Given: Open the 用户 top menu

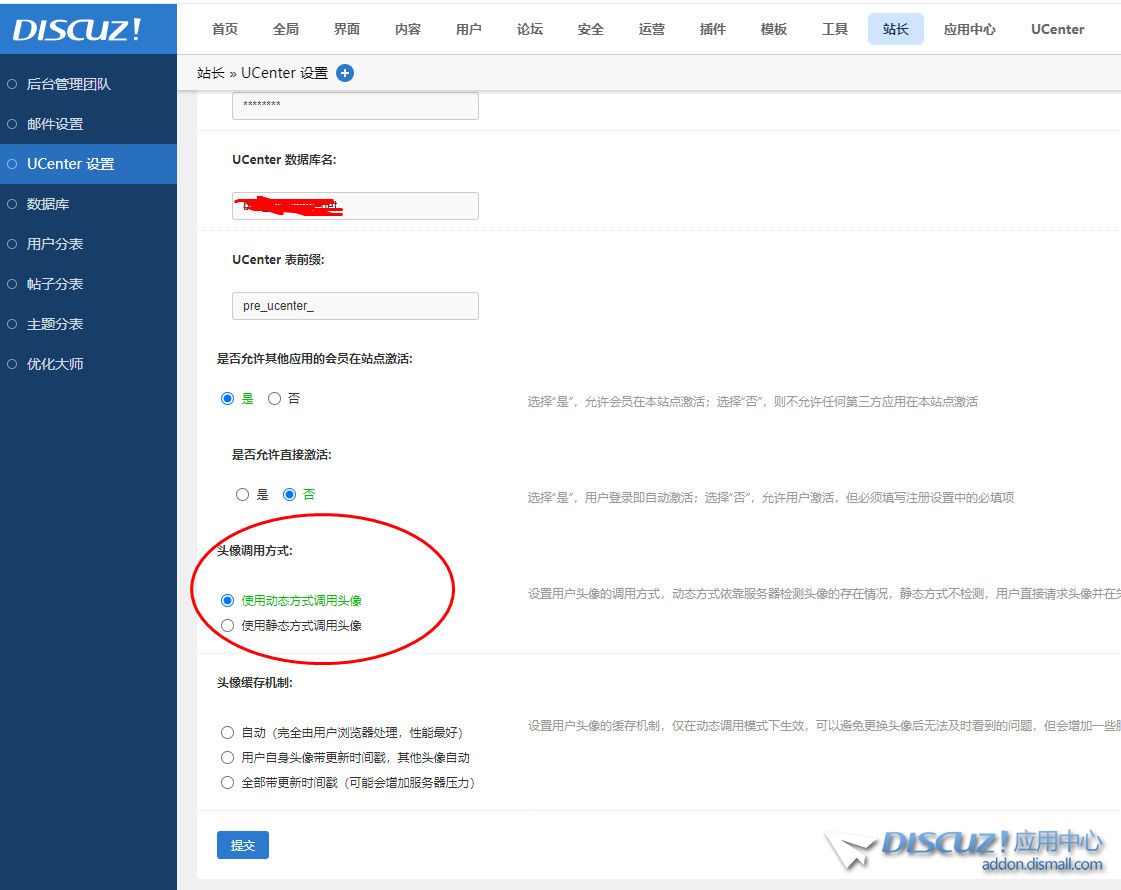Looking at the screenshot, I should [x=469, y=29].
